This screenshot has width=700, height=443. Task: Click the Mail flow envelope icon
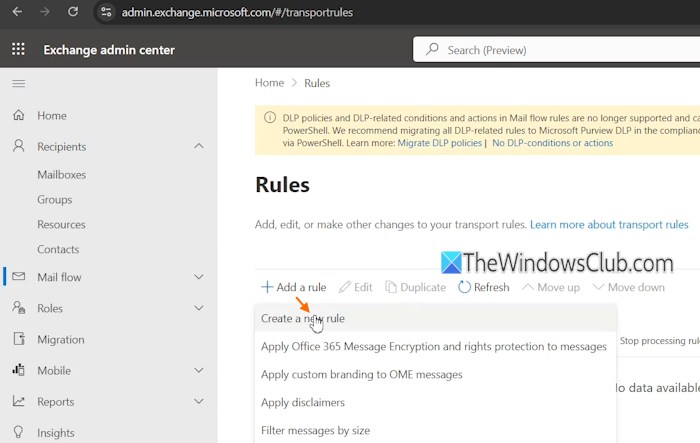(19, 276)
